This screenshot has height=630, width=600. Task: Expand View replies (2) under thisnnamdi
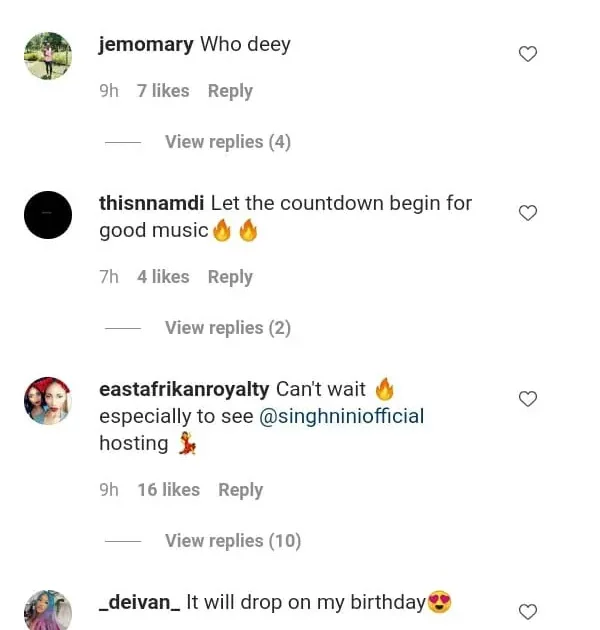(x=227, y=328)
